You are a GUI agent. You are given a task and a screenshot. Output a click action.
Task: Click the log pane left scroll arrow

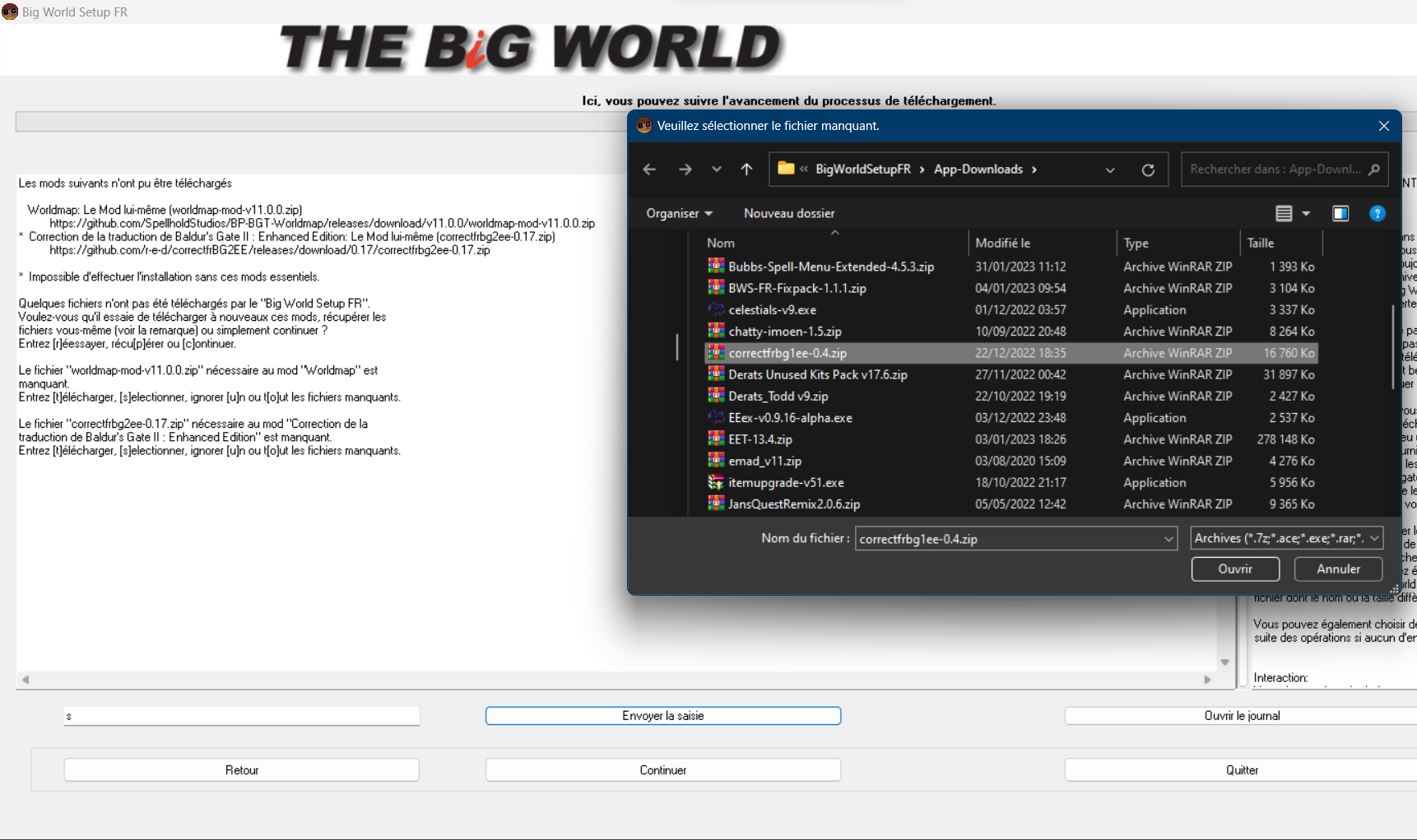(x=26, y=680)
